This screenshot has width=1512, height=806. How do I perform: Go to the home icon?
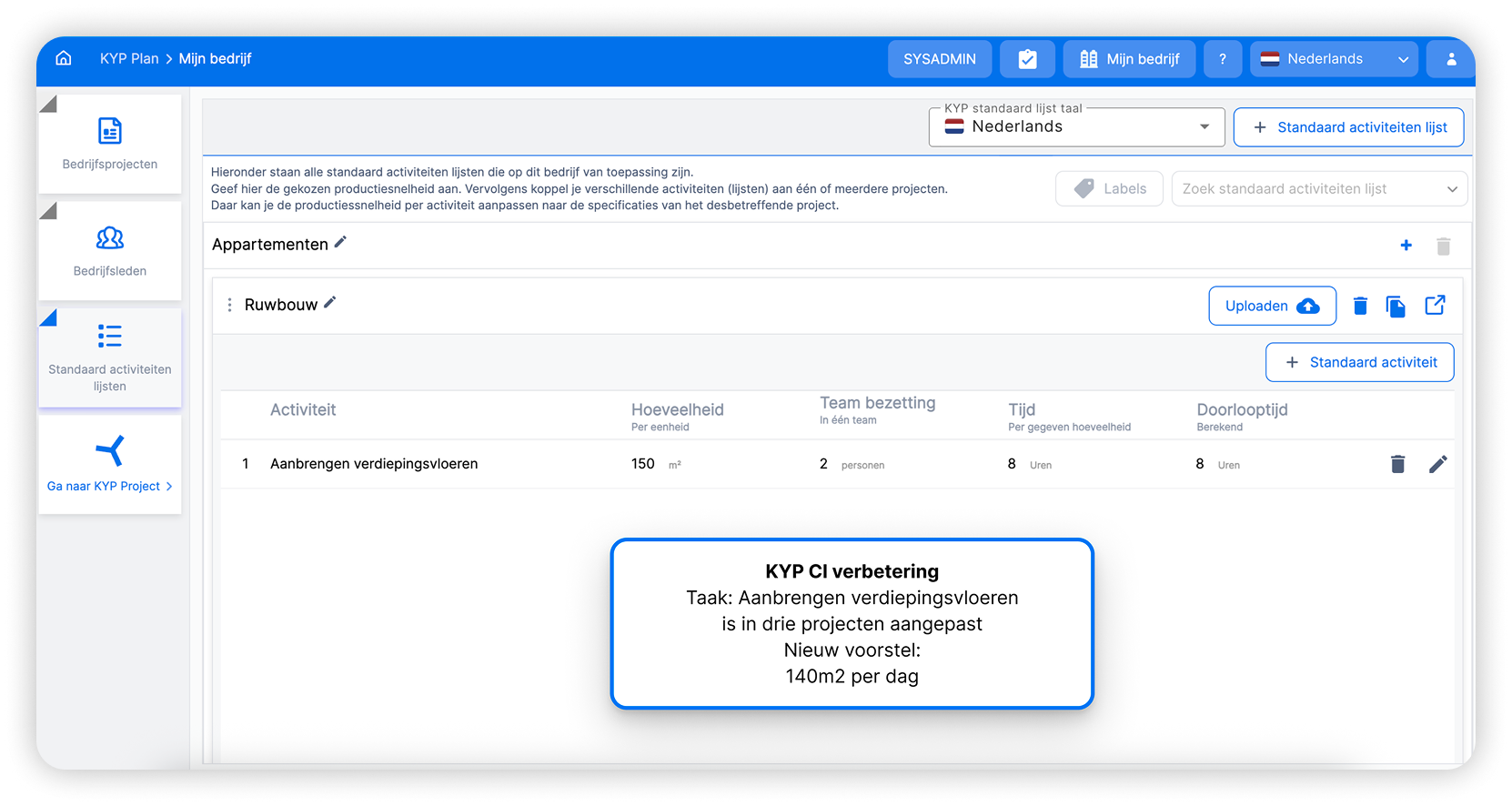tap(64, 58)
